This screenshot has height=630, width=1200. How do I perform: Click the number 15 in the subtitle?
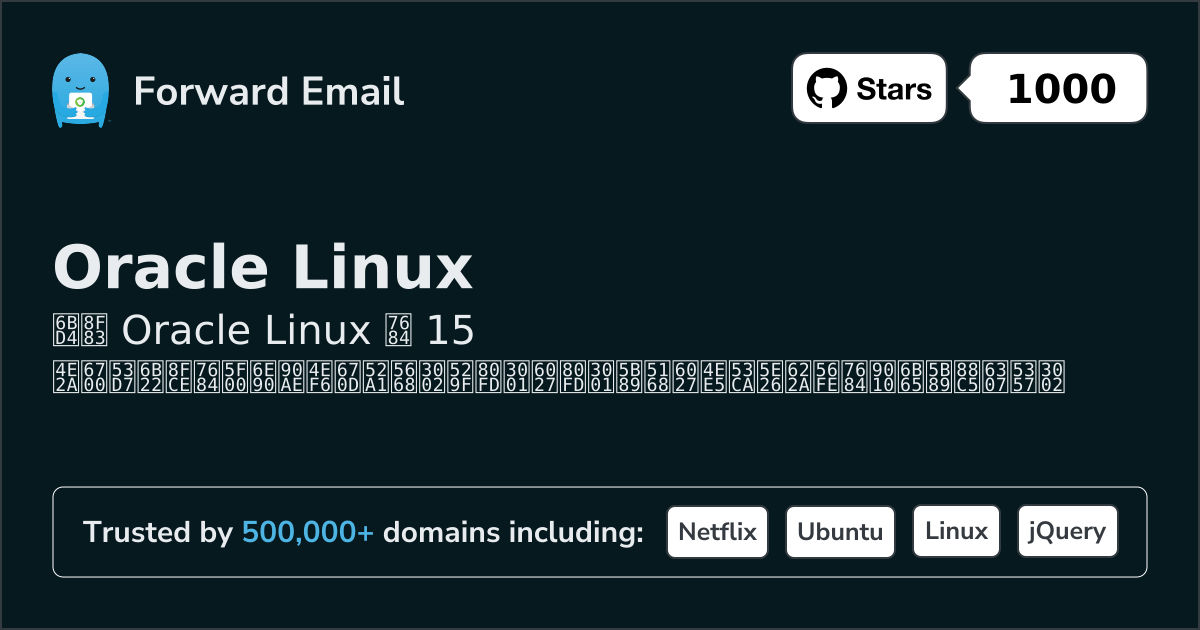(x=450, y=330)
